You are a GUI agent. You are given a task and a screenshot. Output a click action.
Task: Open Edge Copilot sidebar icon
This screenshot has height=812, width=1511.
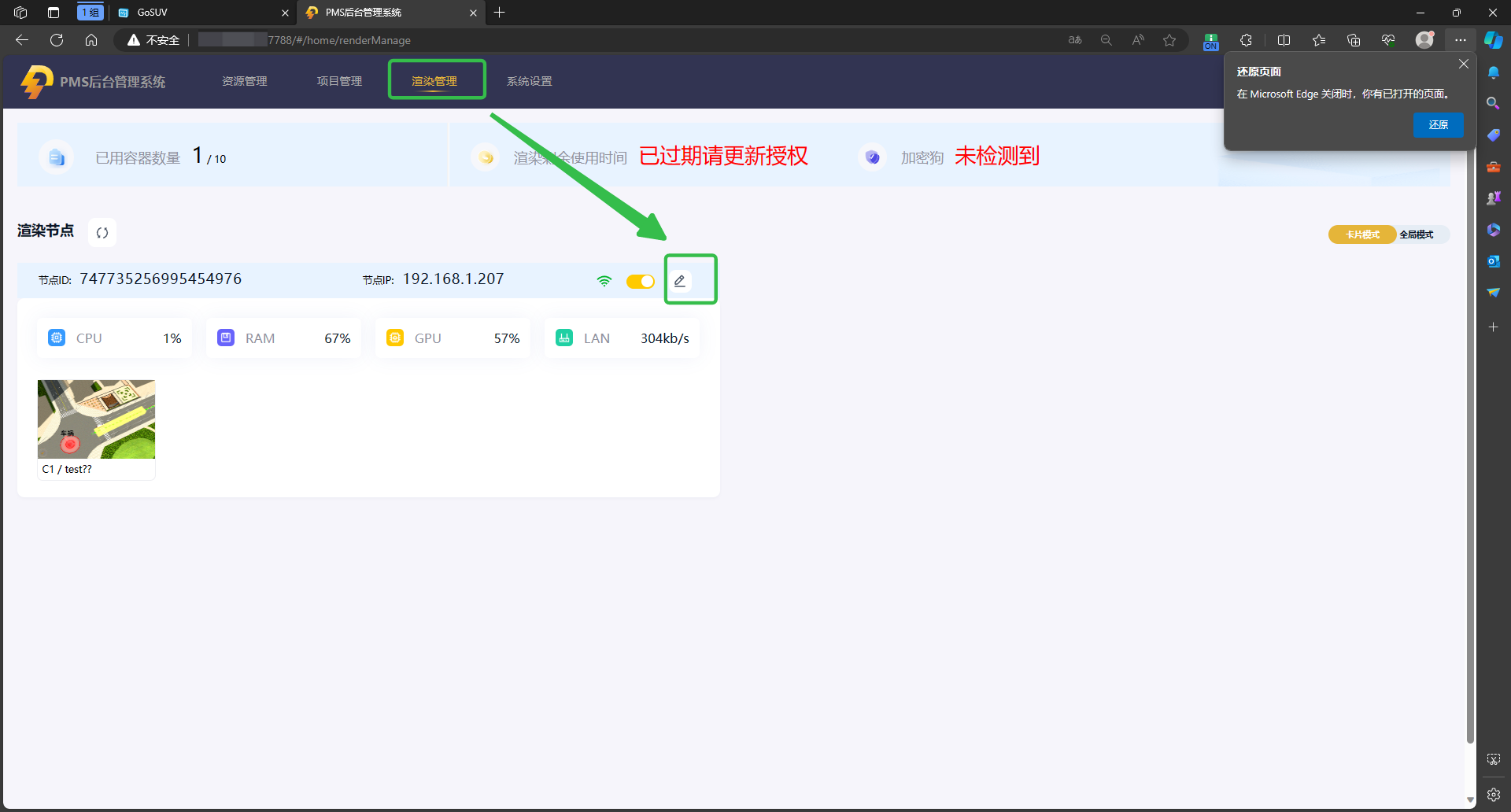tap(1493, 40)
